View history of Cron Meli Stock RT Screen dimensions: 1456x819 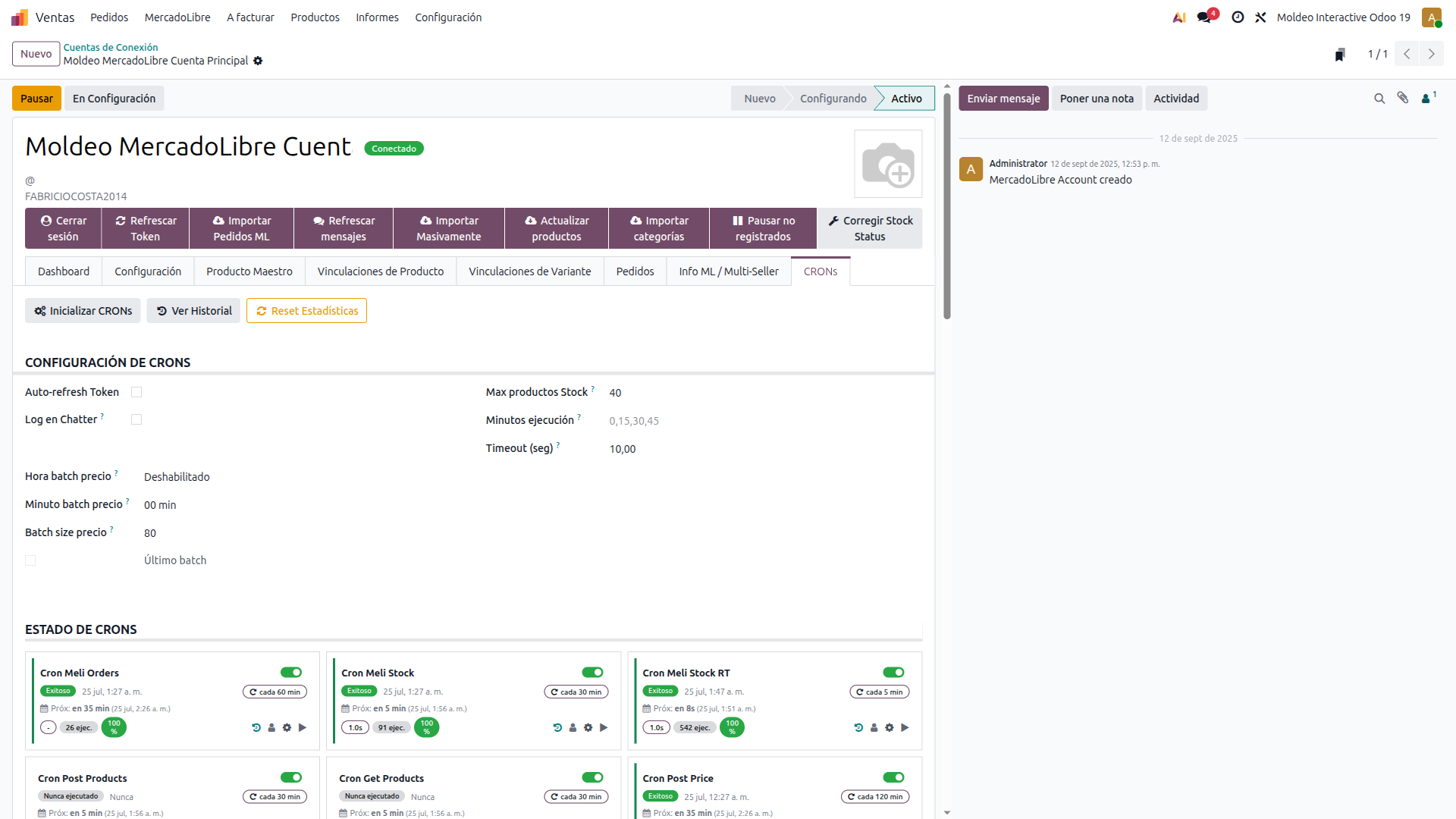coord(858,727)
